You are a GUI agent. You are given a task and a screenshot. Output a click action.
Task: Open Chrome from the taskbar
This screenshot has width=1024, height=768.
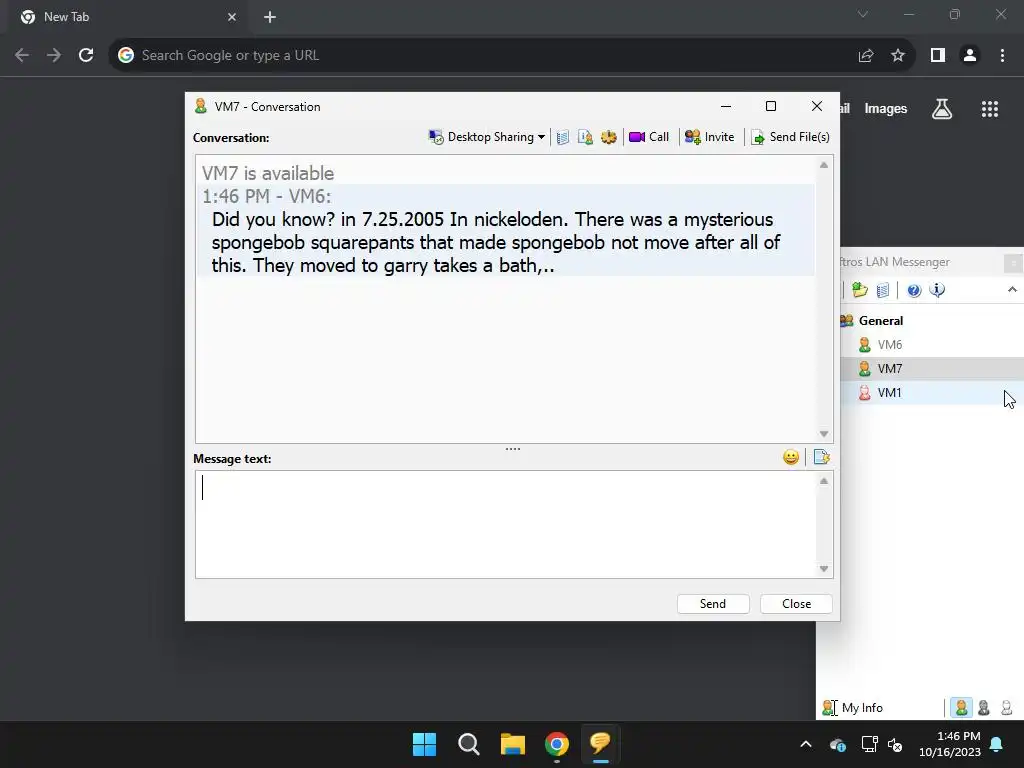(x=557, y=744)
